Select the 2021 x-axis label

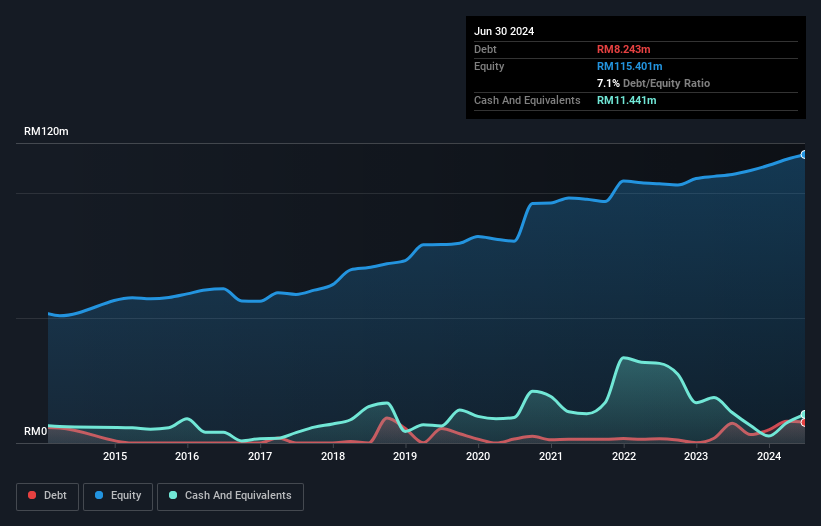coord(551,456)
